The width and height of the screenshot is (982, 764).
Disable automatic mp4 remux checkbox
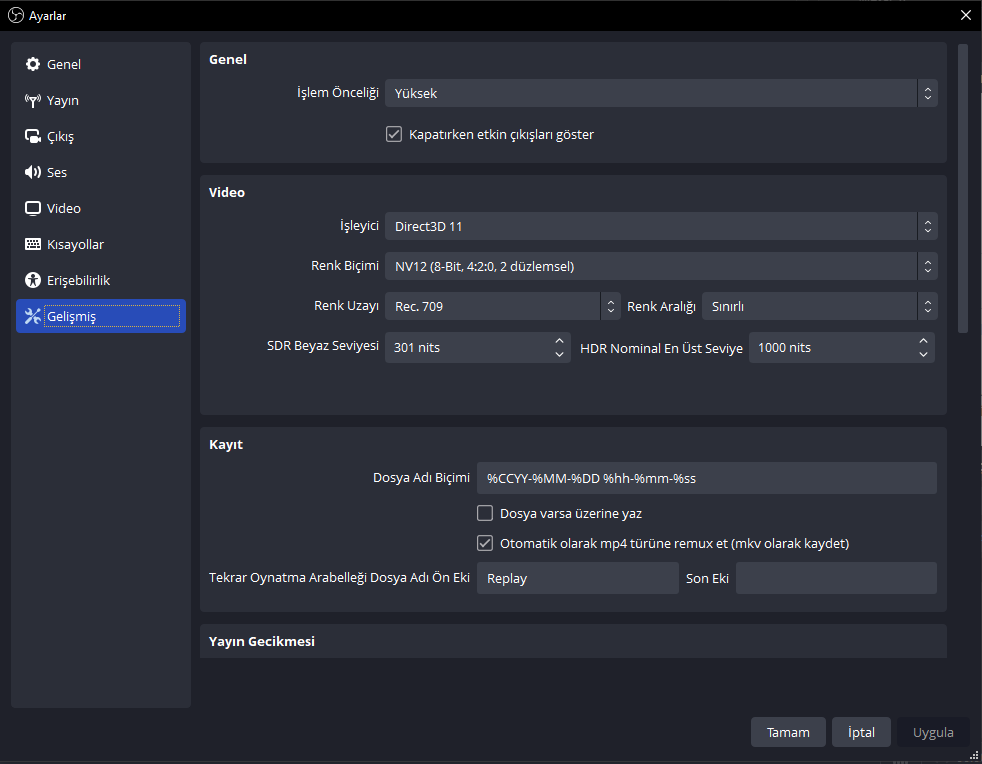[485, 544]
